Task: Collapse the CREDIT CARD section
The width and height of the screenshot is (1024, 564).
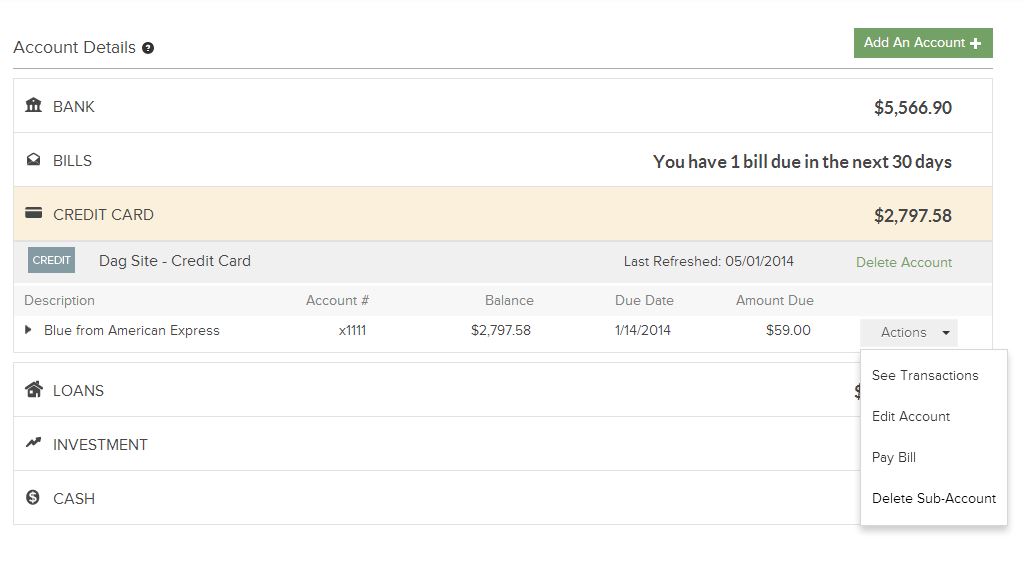Action: [503, 214]
